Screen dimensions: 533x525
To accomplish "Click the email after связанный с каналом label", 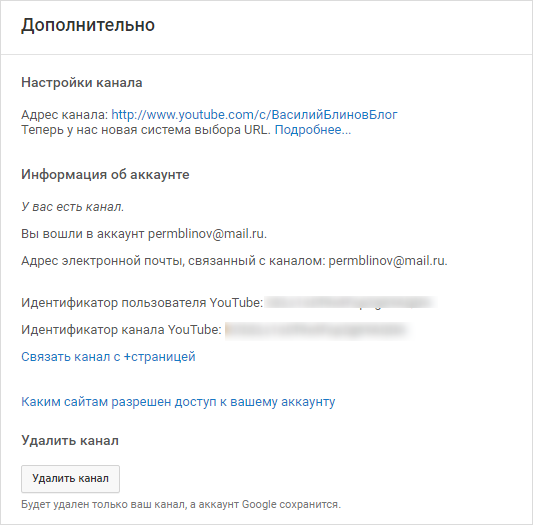I will [x=387, y=261].
